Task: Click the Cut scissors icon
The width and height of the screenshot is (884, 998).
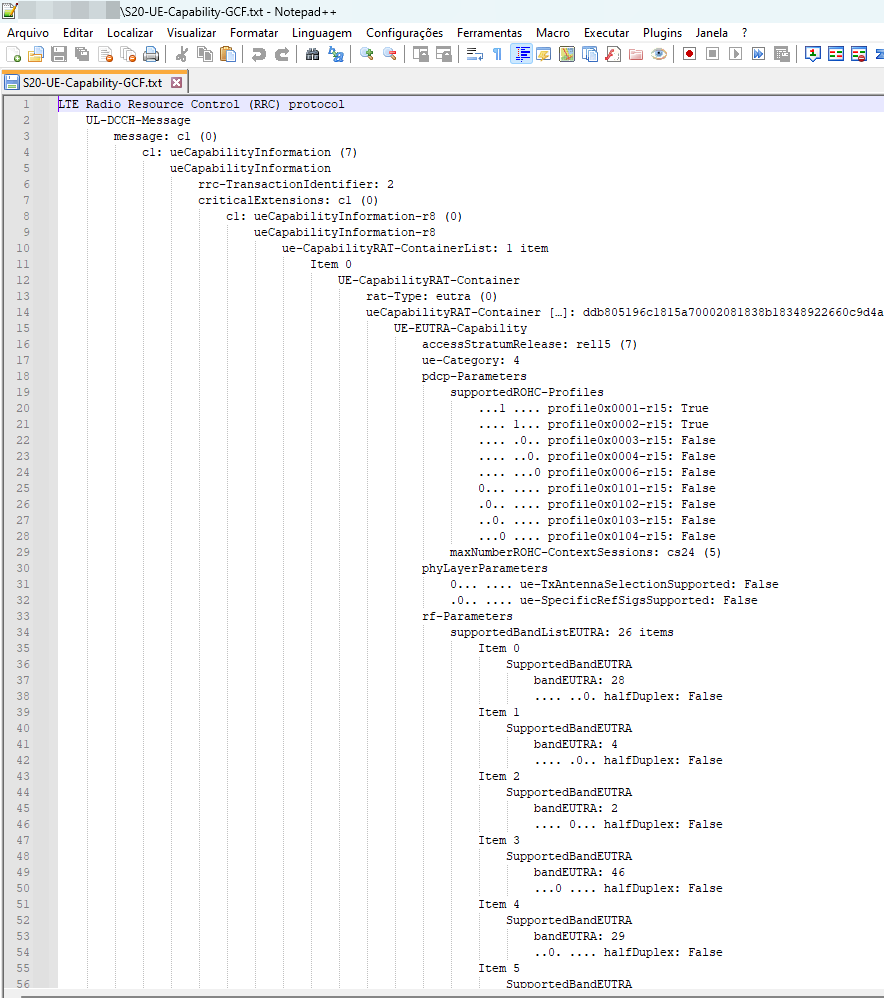Action: pos(181,55)
